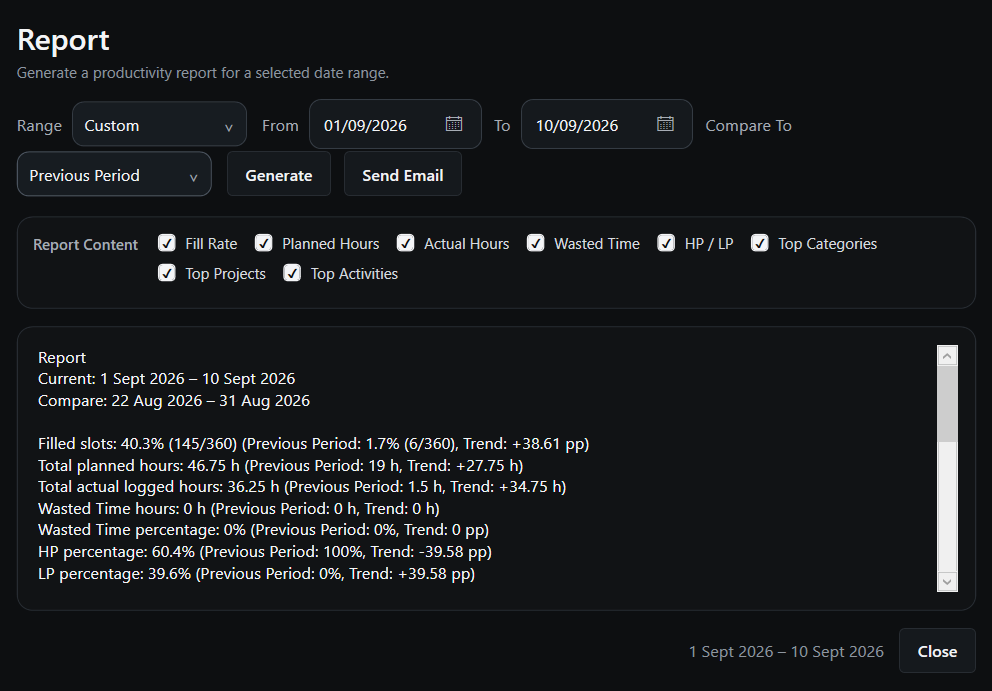Viewport: 992px width, 691px height.
Task: Click the 'LP percentage: 39.6%' line
Action: click(256, 573)
